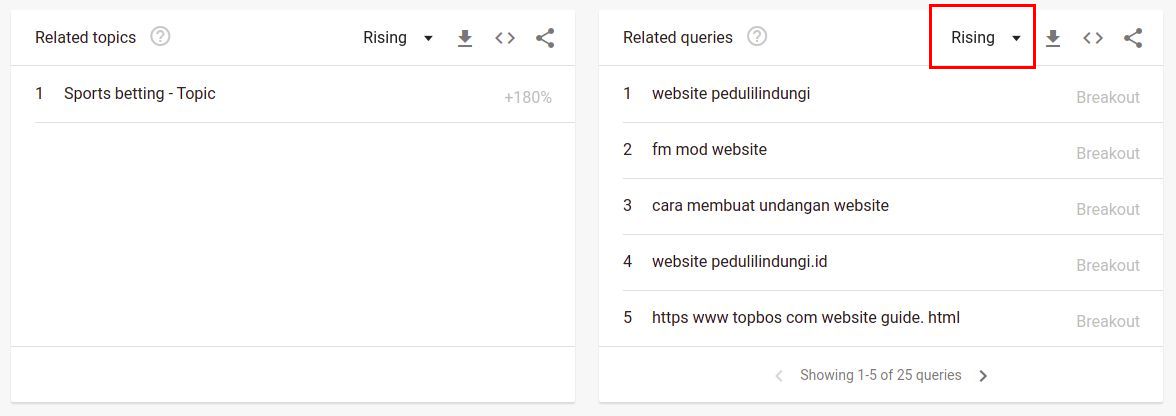Share the Related topics card

click(x=545, y=38)
